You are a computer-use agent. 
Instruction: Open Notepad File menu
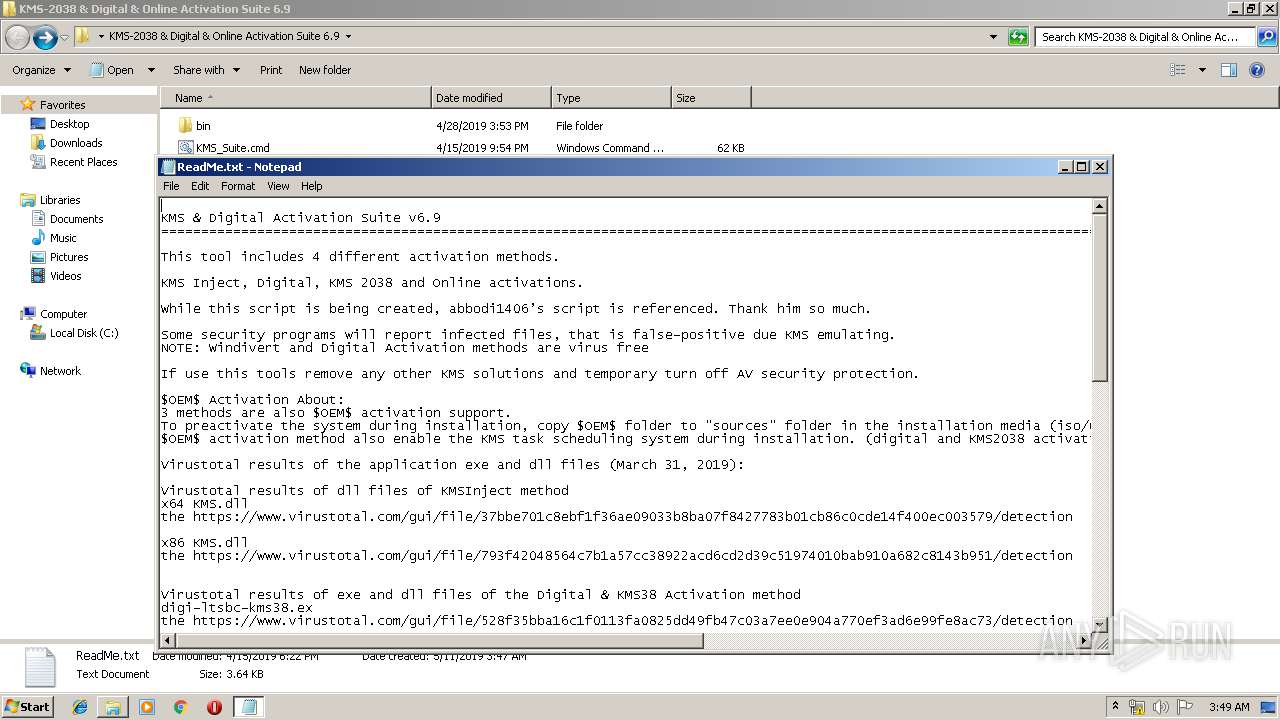[171, 186]
